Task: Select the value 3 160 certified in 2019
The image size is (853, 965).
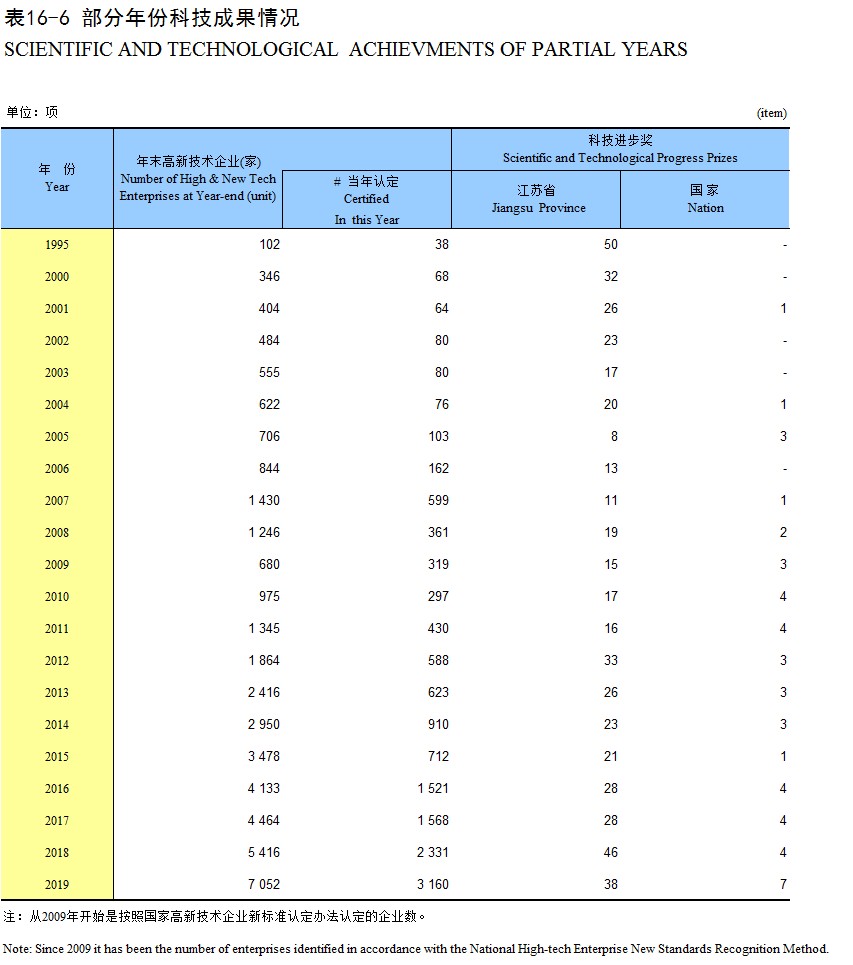Action: tap(433, 884)
